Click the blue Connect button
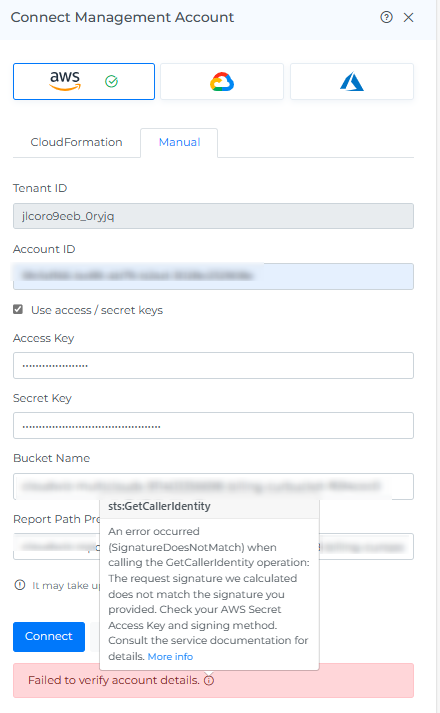Screen dimensions: 440x713 pos(49,637)
